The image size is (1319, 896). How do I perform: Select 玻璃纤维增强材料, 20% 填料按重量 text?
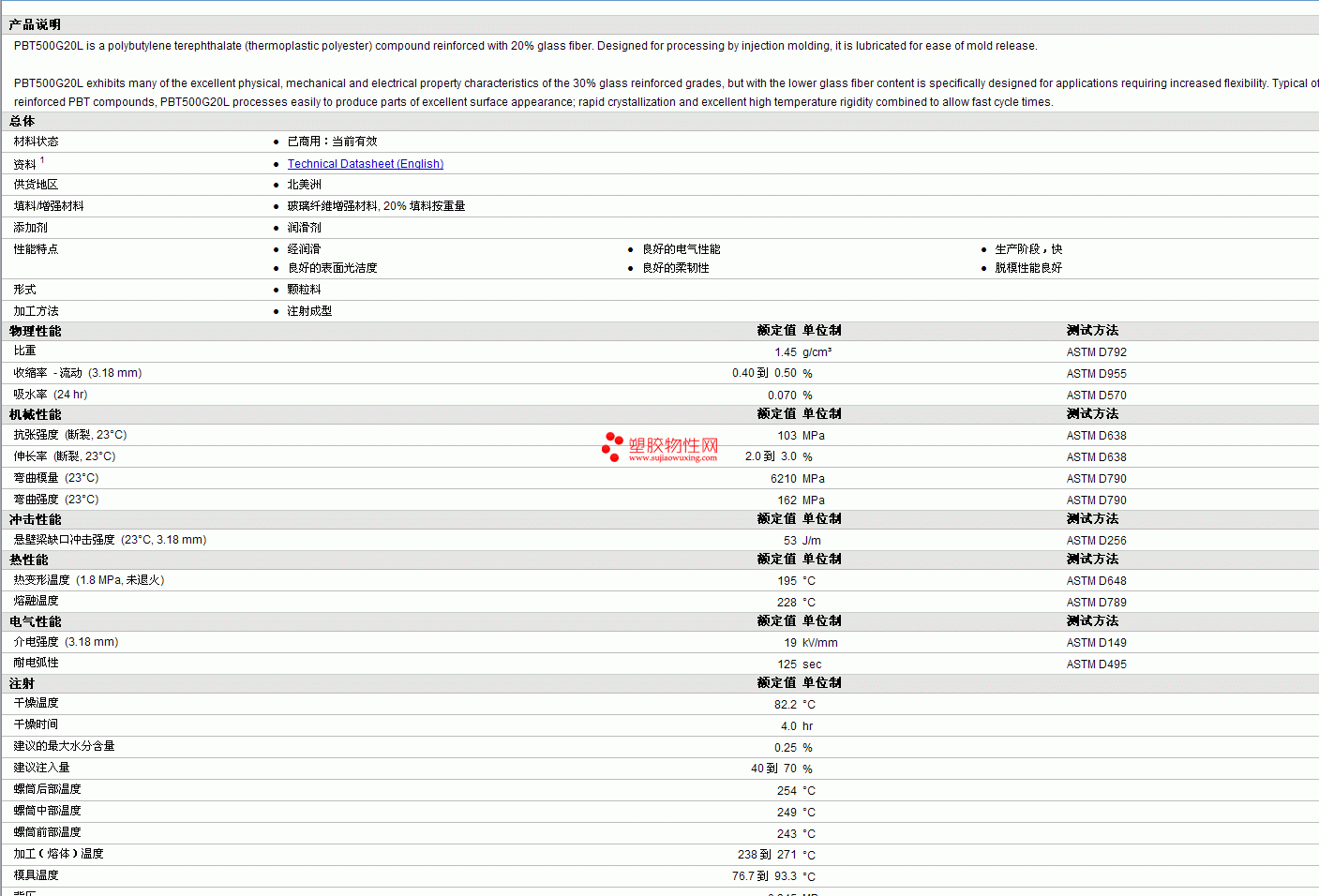pos(376,206)
